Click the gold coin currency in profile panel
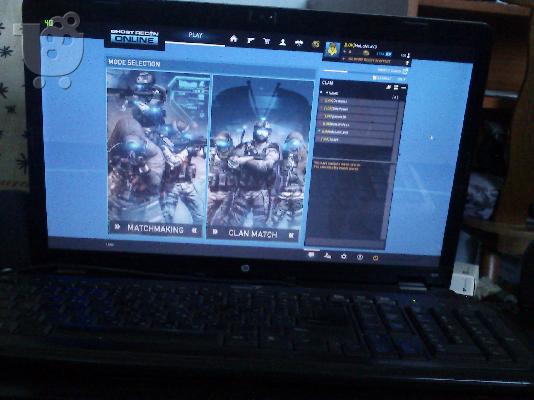This screenshot has height=400, width=534. pyautogui.click(x=366, y=53)
